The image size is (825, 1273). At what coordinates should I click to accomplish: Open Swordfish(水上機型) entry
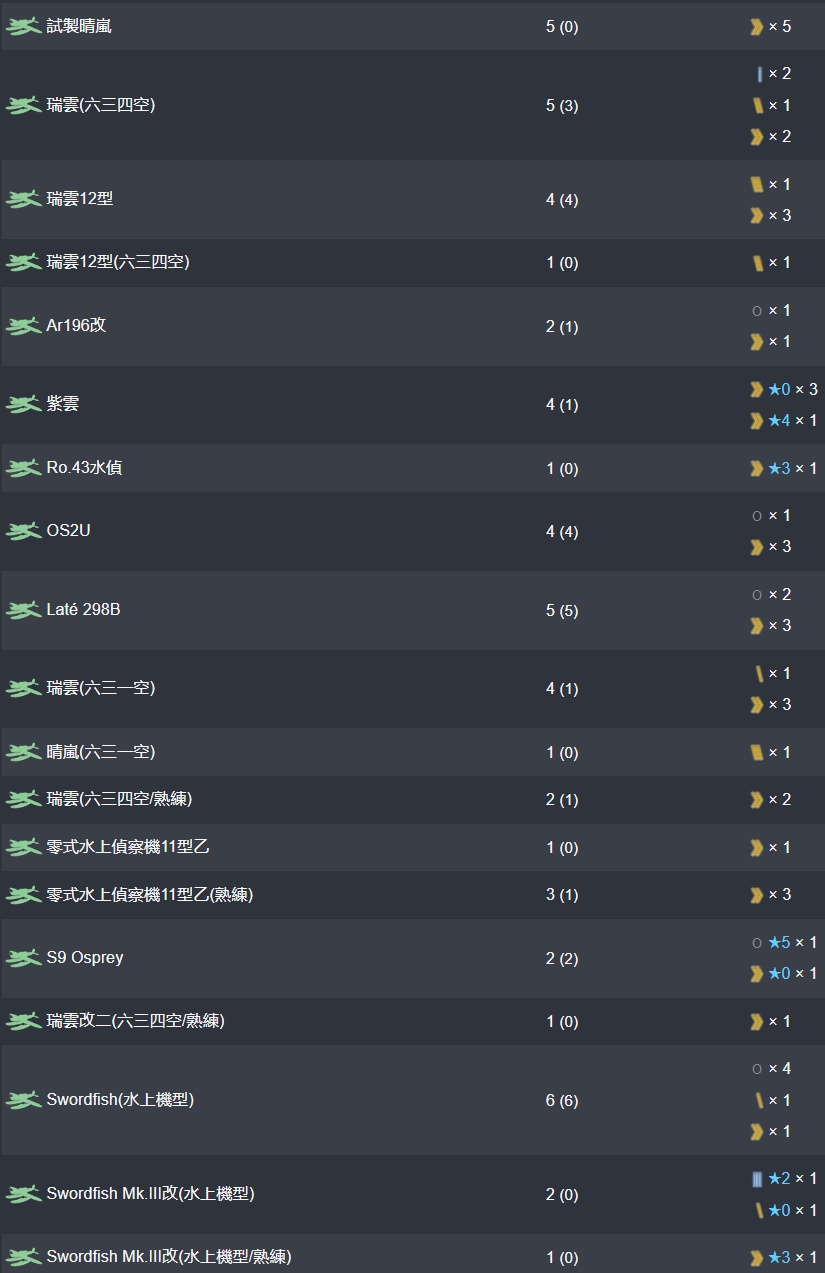(120, 1100)
